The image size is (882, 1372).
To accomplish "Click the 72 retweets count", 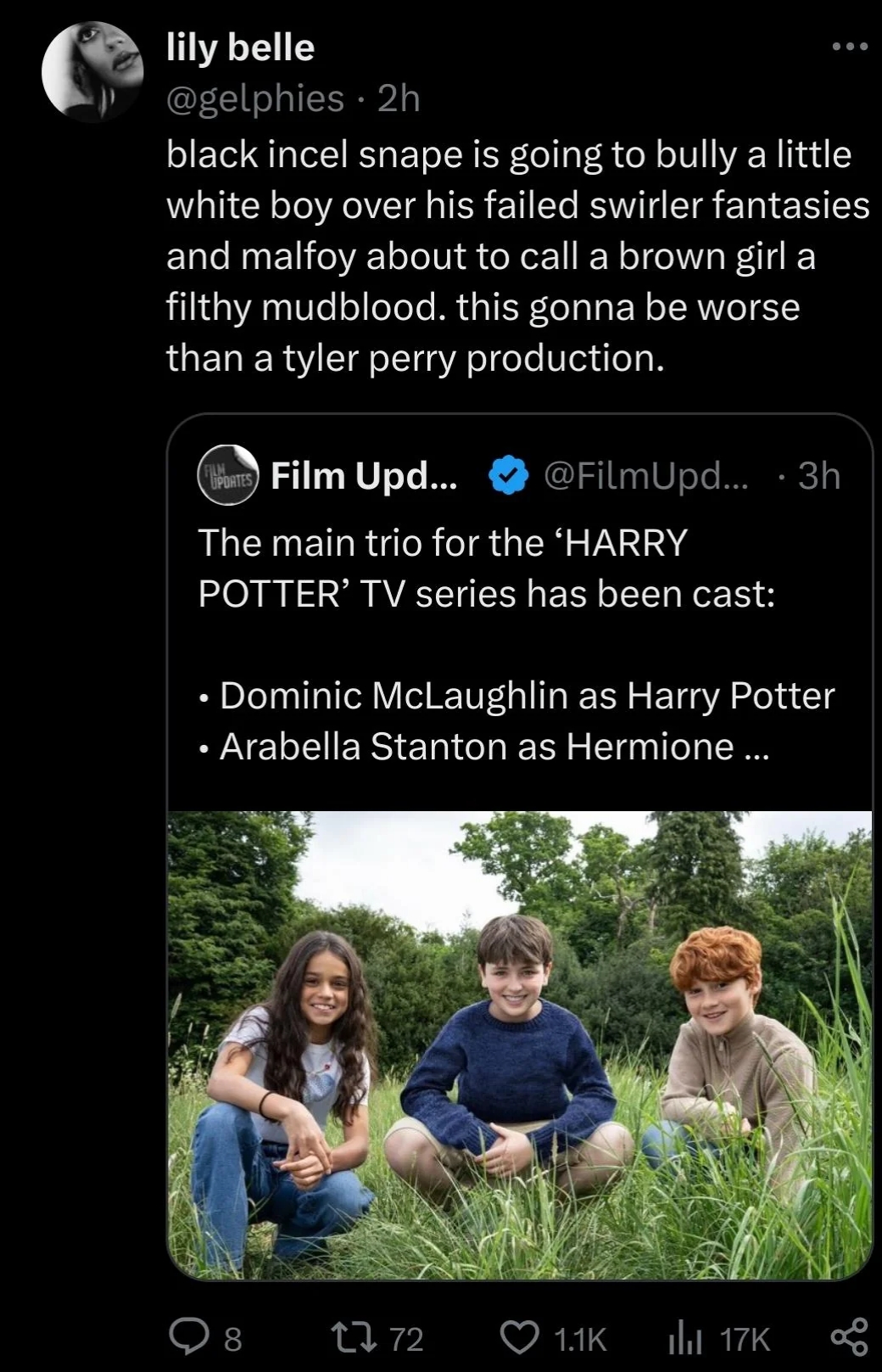I will pyautogui.click(x=406, y=1339).
